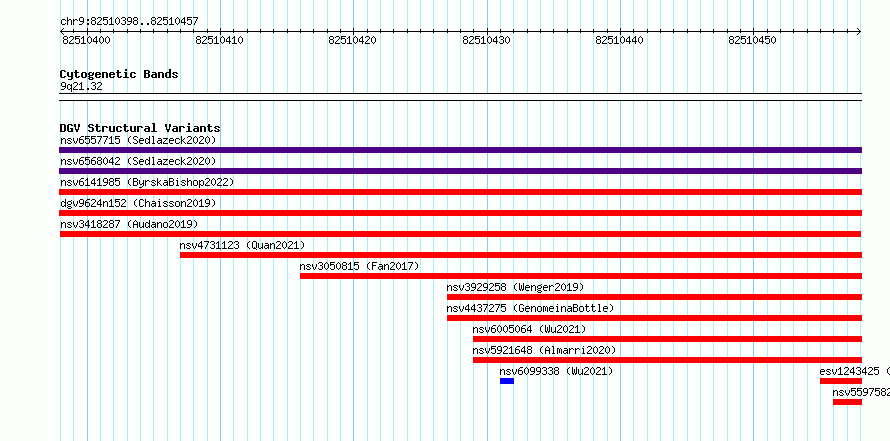Click the nsv6099338 (Wu2021) label
This screenshot has width=890, height=441.
click(556, 371)
